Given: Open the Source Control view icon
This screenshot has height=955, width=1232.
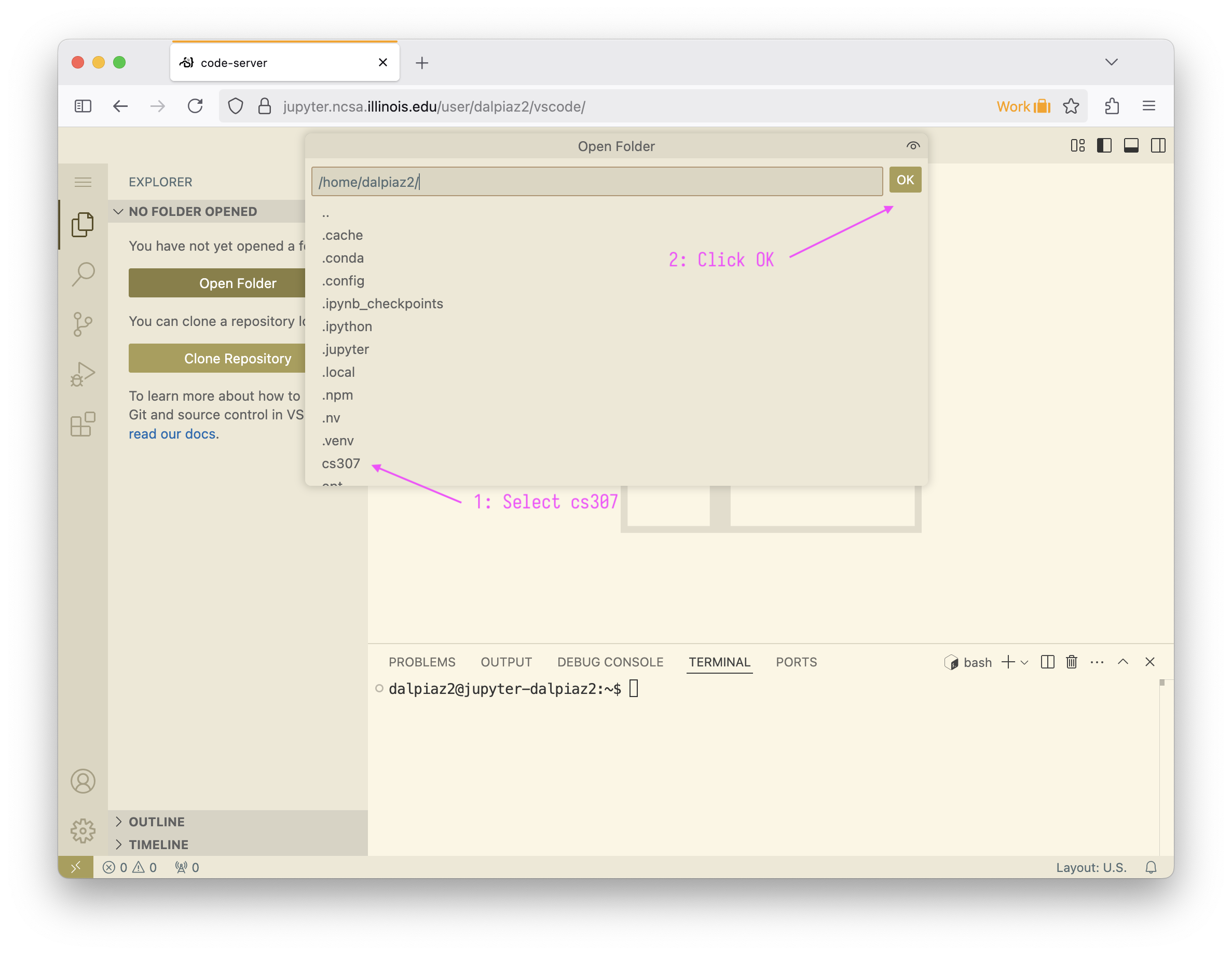Looking at the screenshot, I should point(83,324).
